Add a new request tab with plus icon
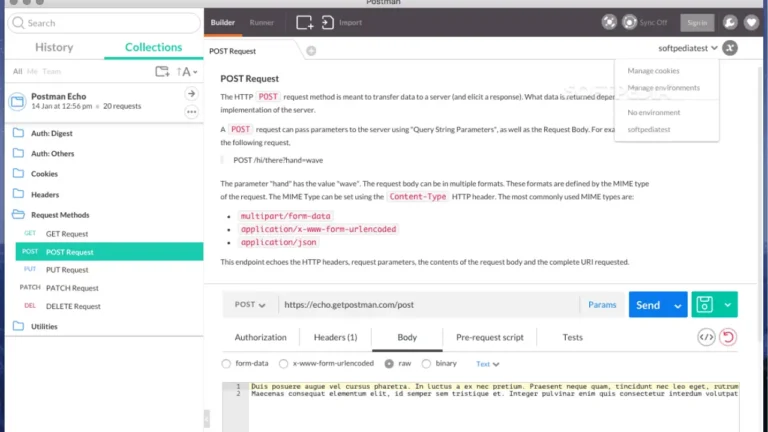 pos(311,51)
